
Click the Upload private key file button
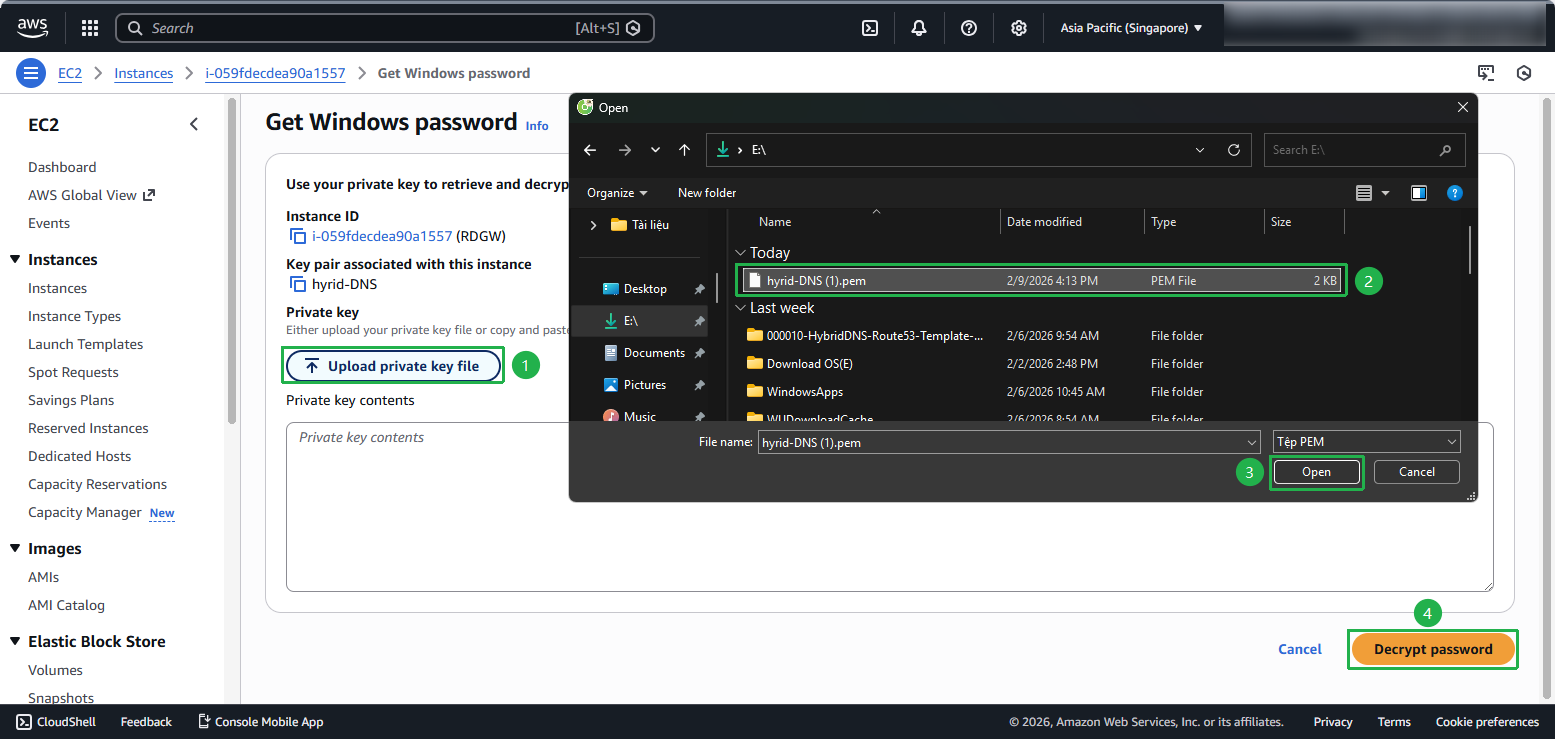pos(393,366)
